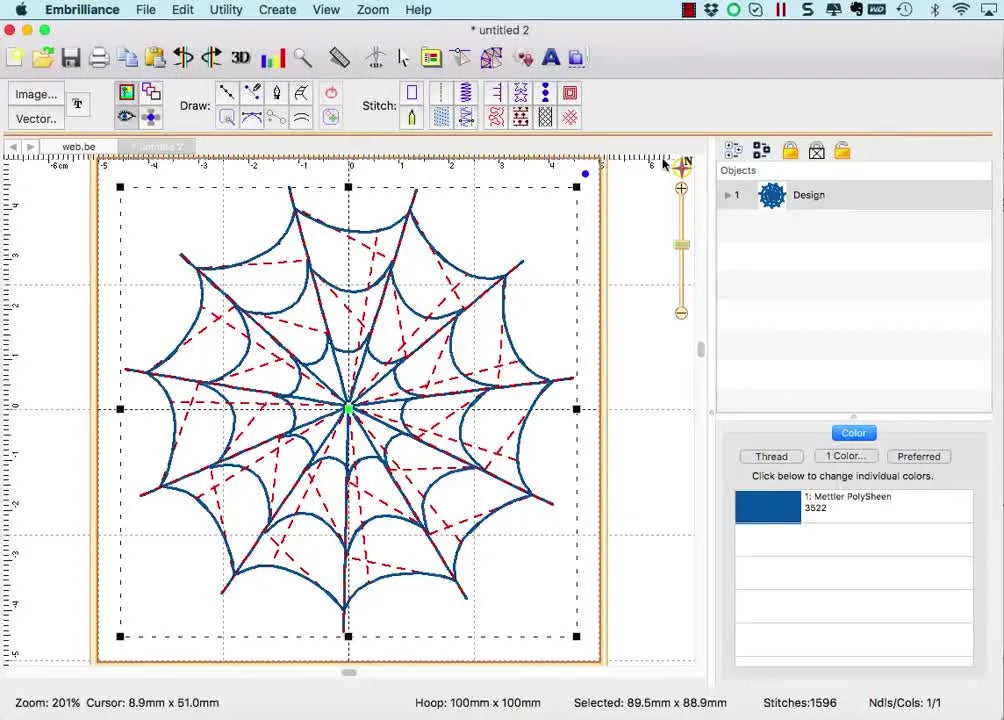
Task: Select the Pen draw tool
Action: (275, 92)
